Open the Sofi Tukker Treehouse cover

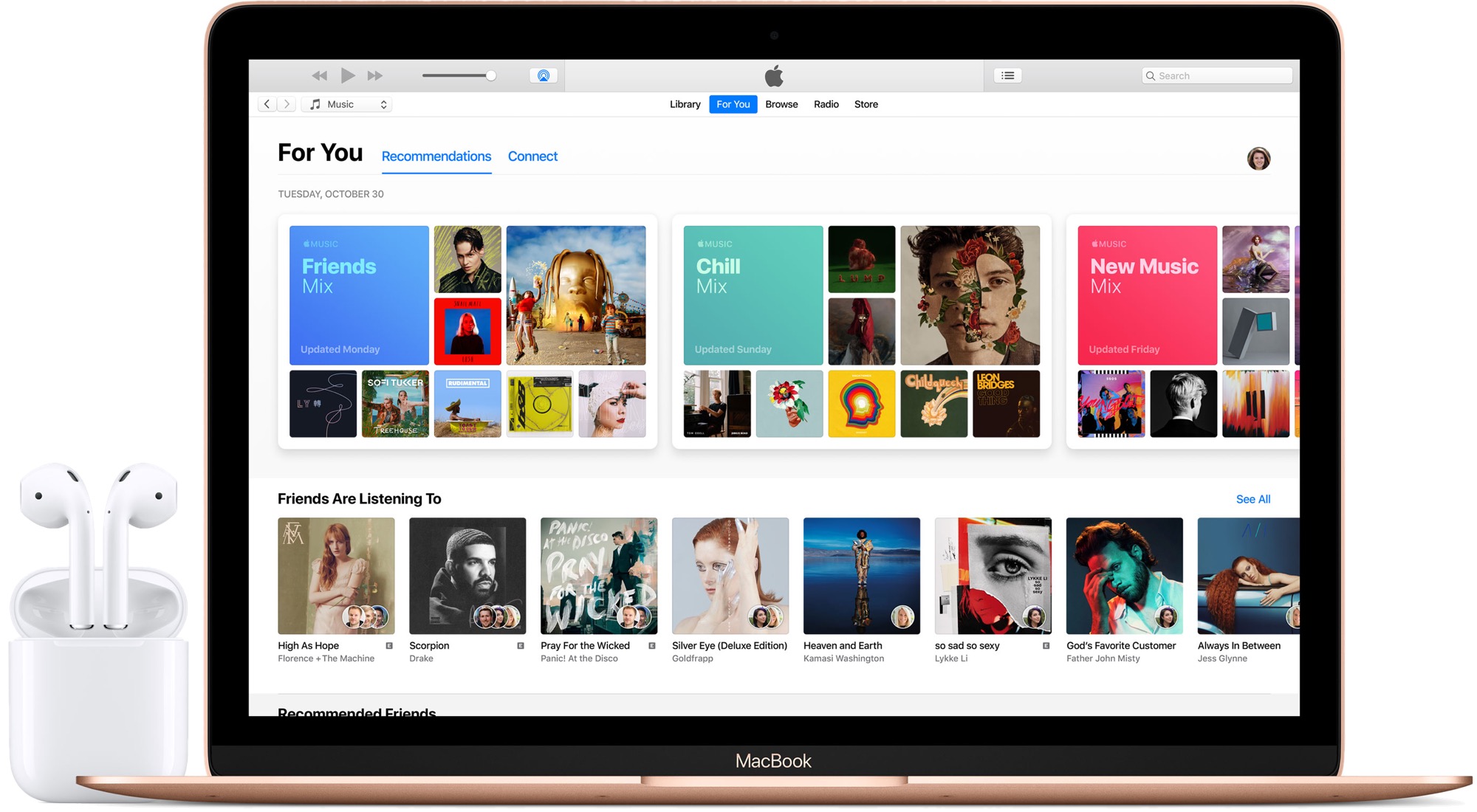[x=395, y=404]
